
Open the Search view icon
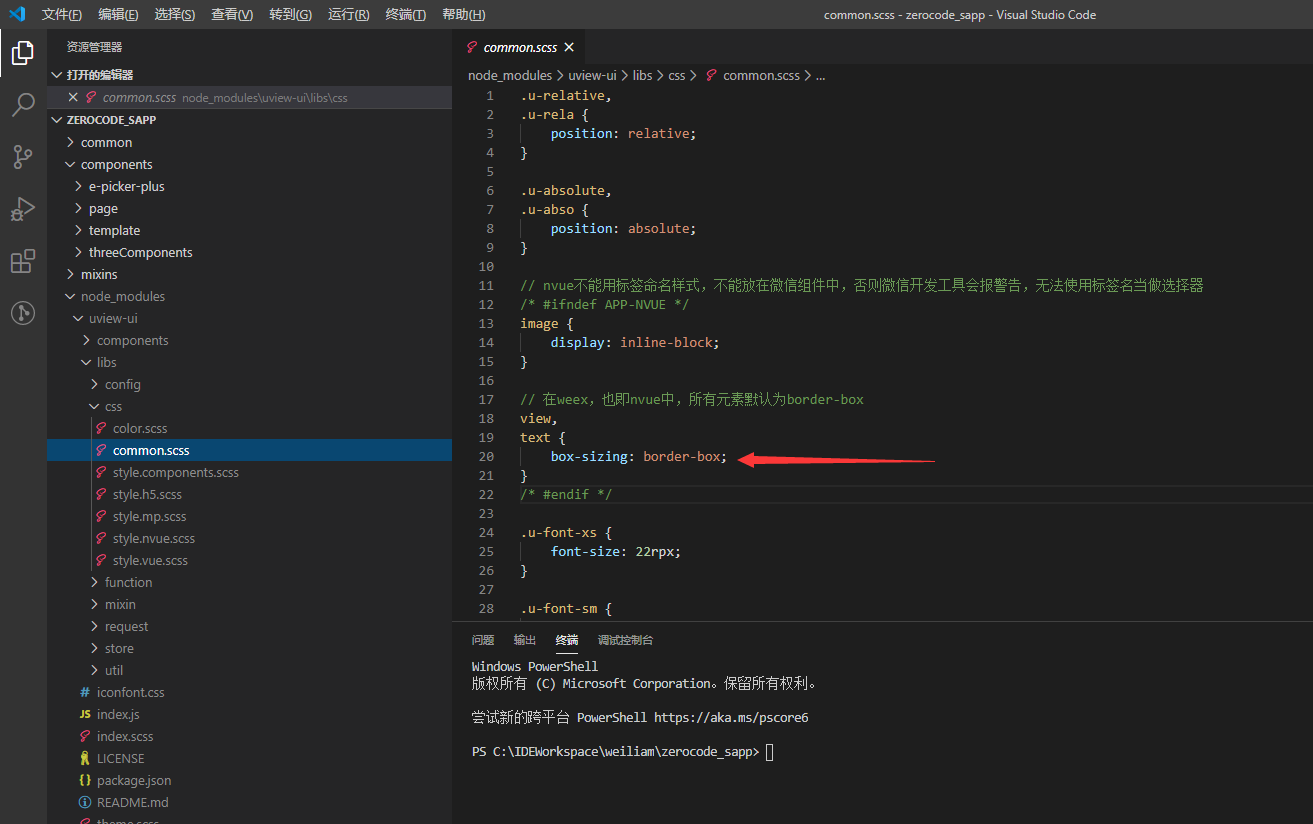pyautogui.click(x=22, y=105)
